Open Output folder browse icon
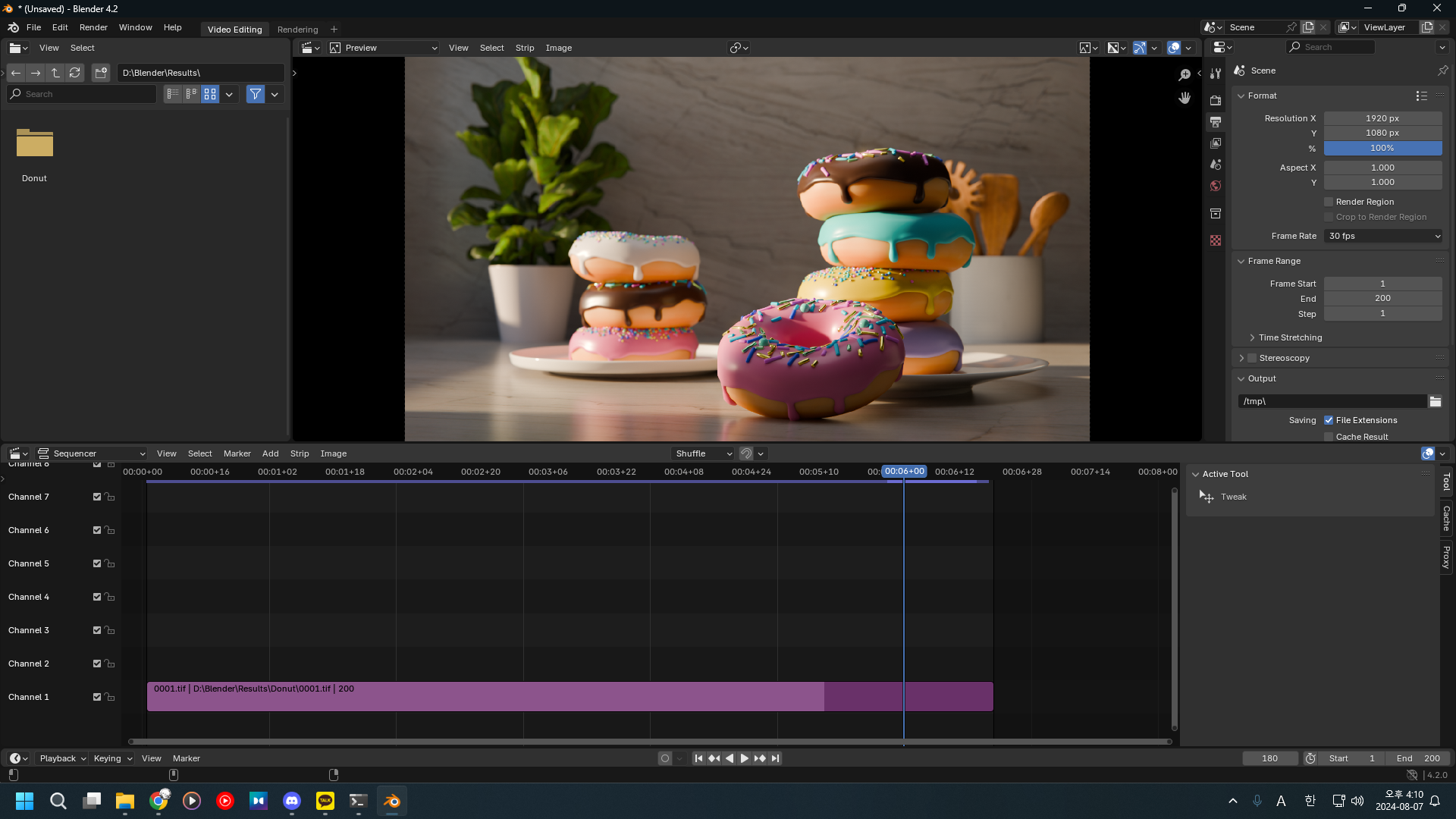Screen dimensions: 1456x819 1436,401
